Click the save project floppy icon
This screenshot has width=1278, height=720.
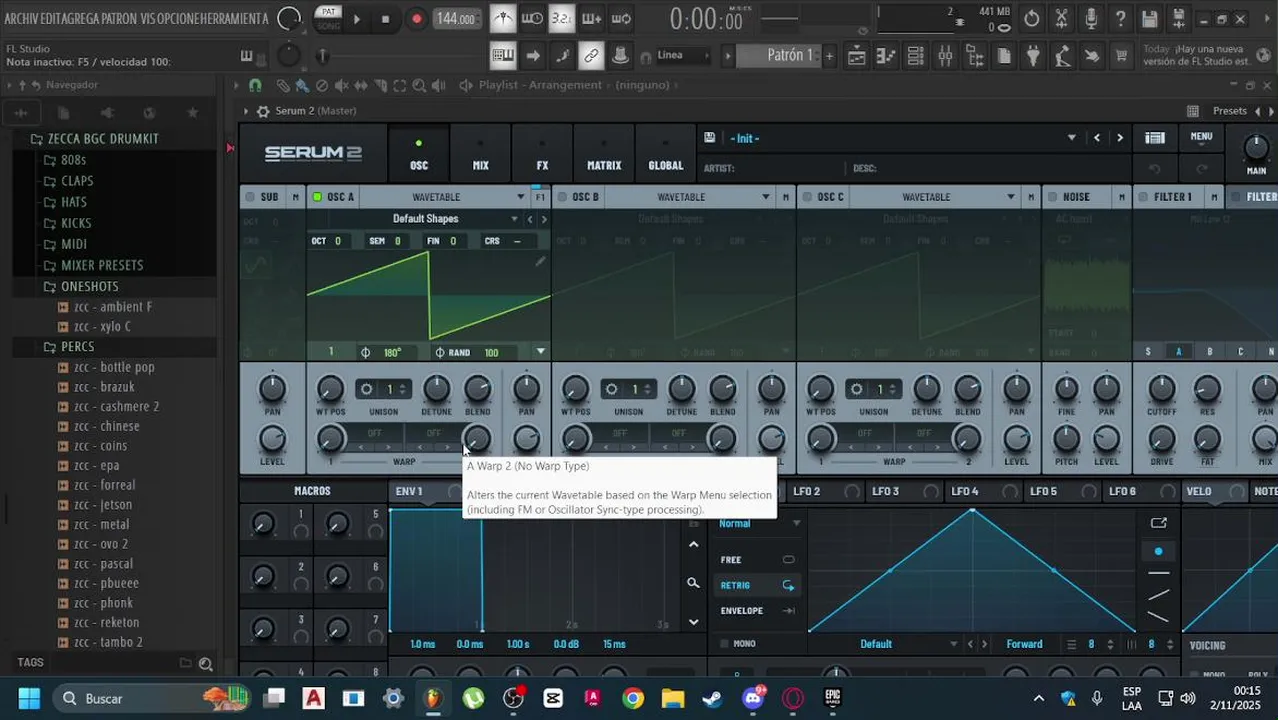1150,19
